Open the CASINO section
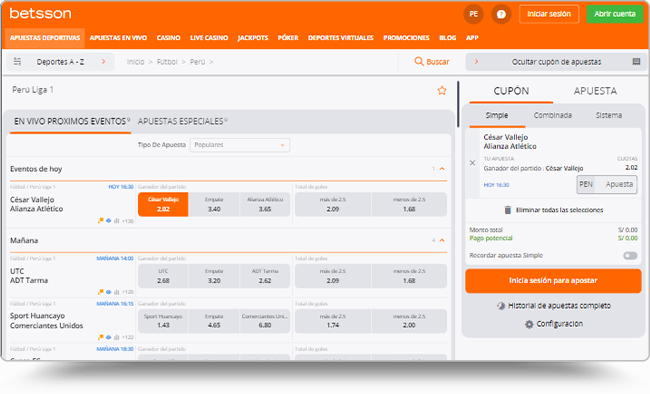Viewport: 650px width, 394px height. 168,38
